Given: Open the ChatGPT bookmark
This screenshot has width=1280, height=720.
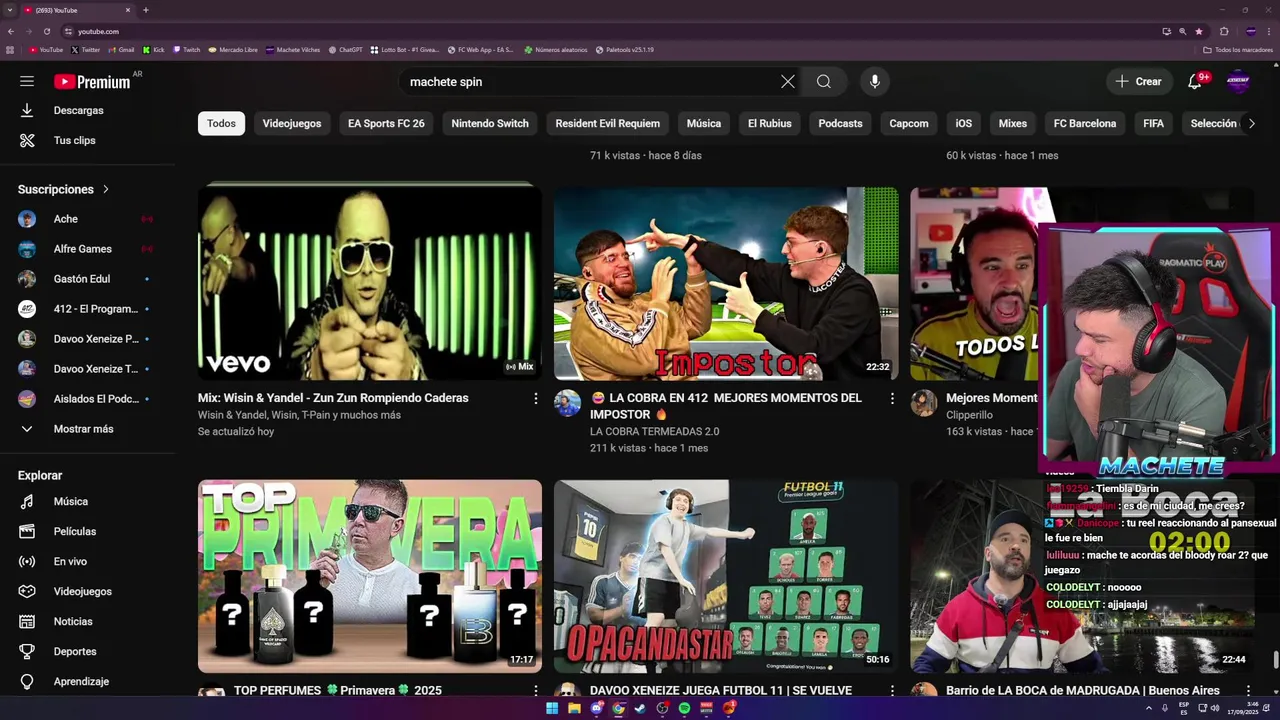Looking at the screenshot, I should tap(345, 49).
